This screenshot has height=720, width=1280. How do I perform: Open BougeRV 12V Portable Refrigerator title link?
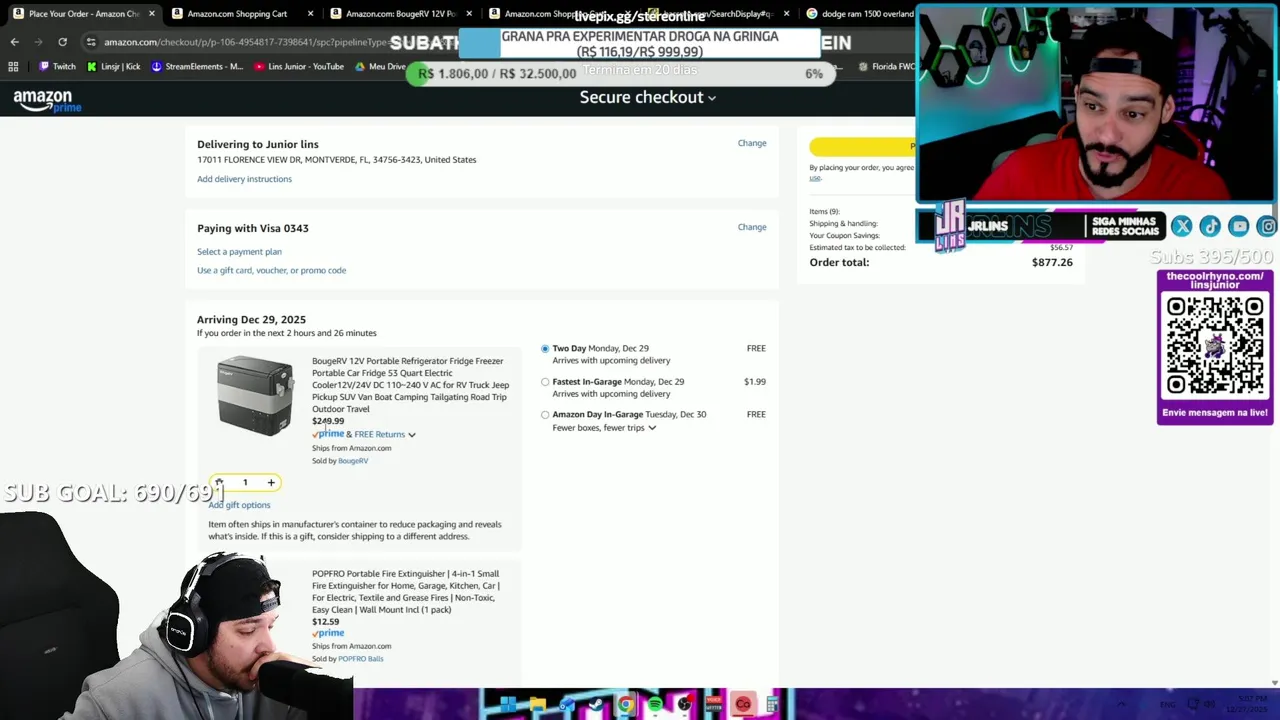pyautogui.click(x=410, y=385)
